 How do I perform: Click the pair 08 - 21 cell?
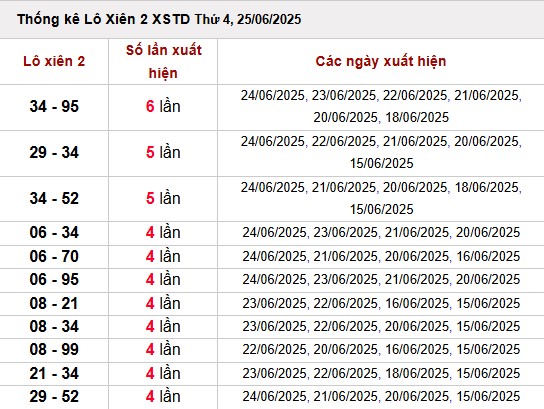[54, 304]
